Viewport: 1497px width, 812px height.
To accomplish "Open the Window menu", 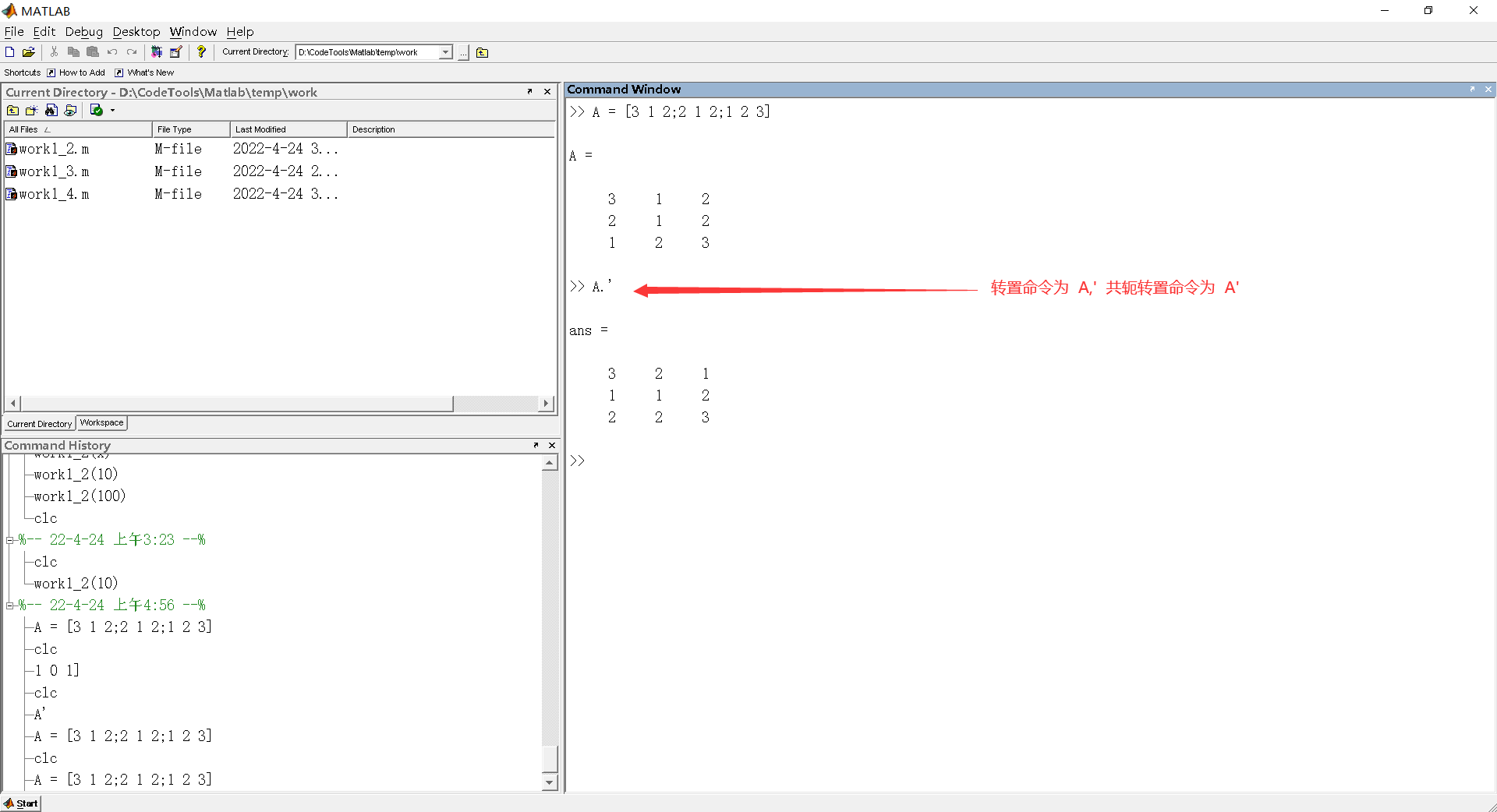I will pos(193,32).
